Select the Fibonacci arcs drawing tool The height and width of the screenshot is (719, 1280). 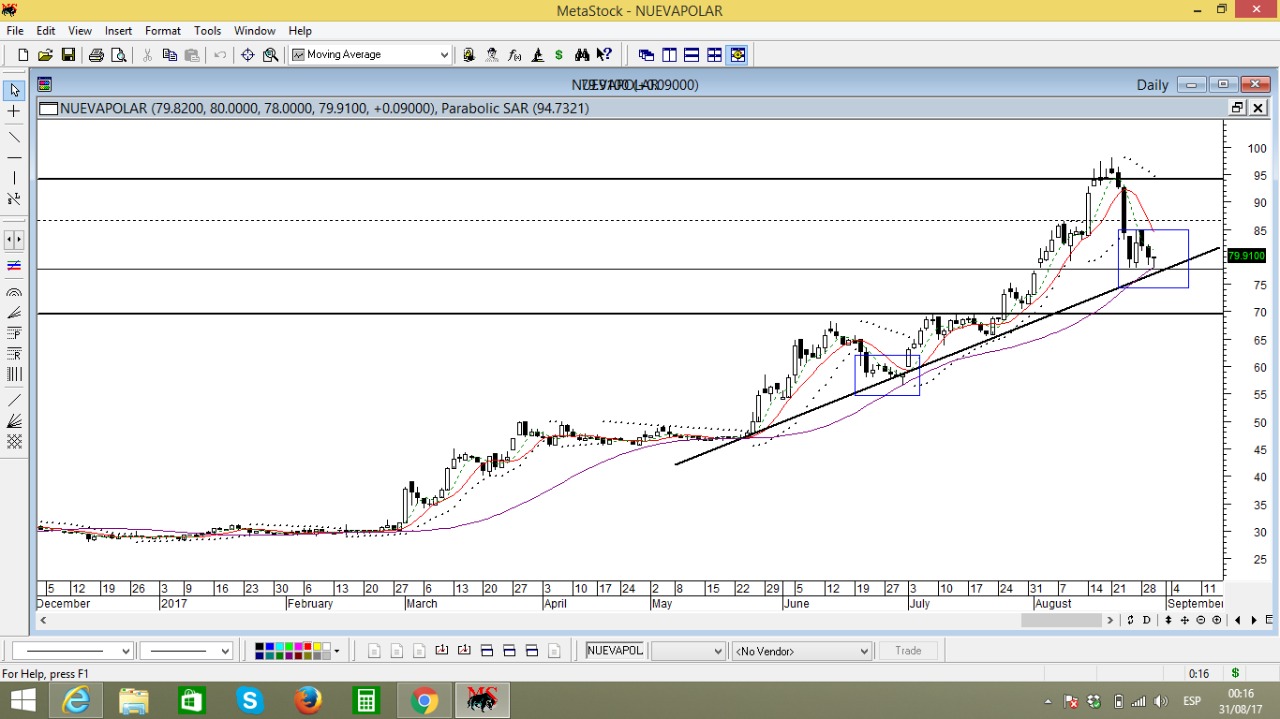14,293
